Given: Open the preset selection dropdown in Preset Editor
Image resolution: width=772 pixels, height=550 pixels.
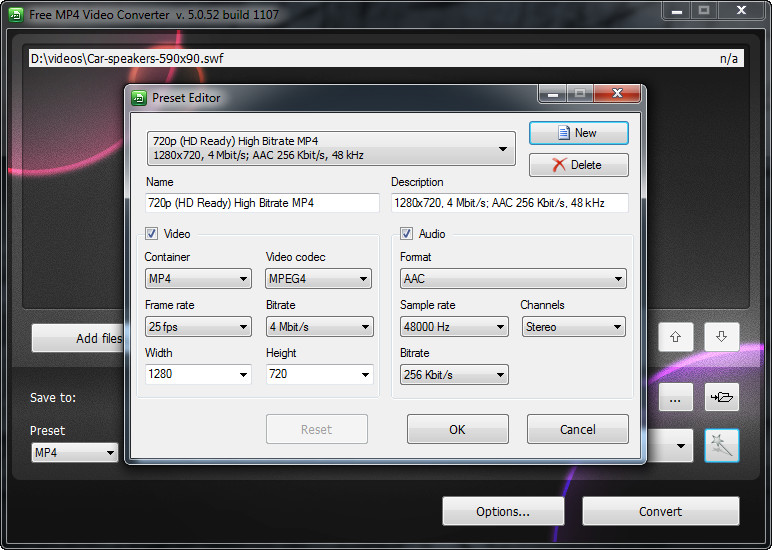Looking at the screenshot, I should click(x=331, y=148).
